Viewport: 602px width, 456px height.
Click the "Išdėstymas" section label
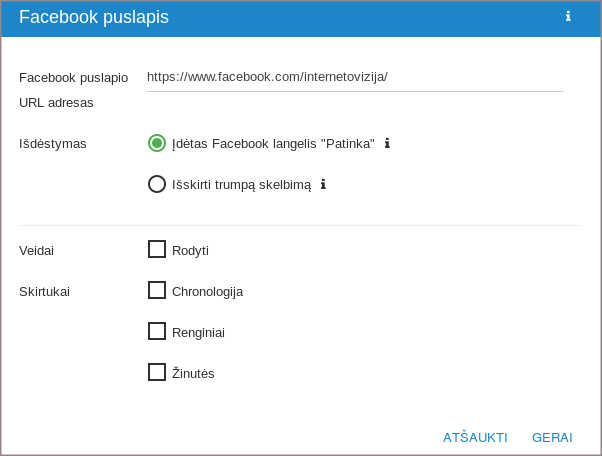click(53, 143)
